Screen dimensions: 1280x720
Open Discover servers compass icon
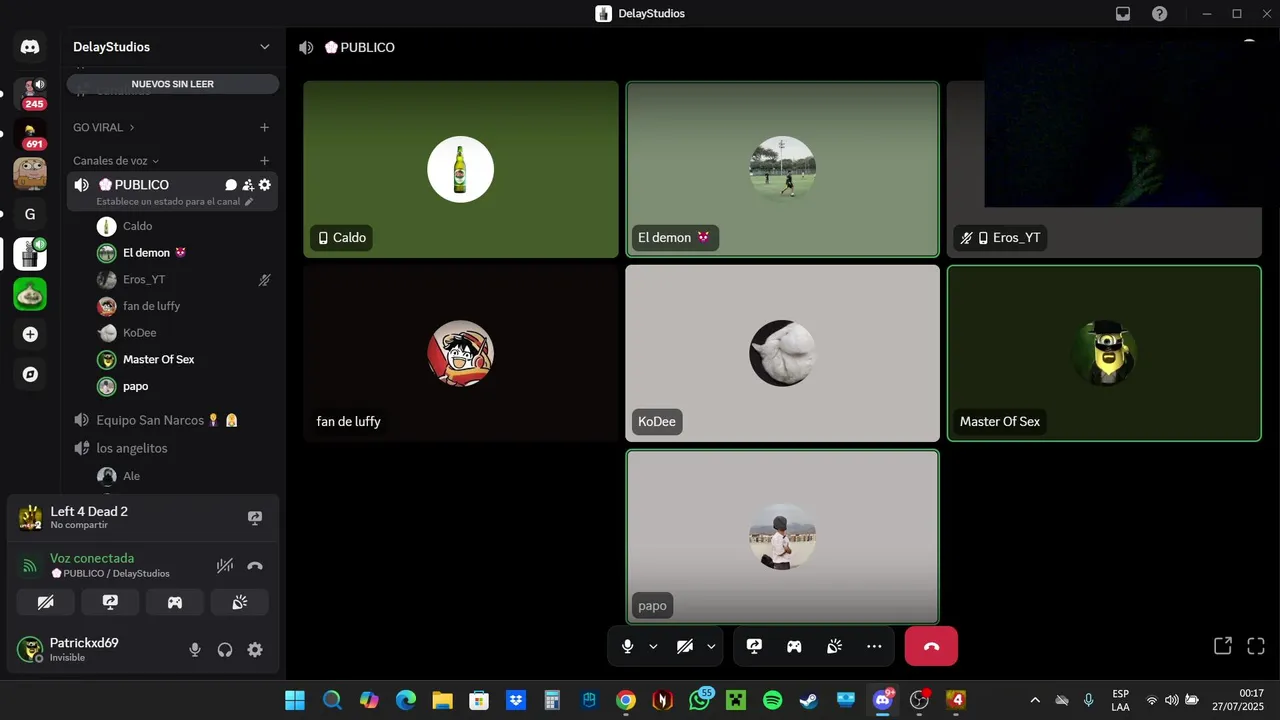point(30,374)
